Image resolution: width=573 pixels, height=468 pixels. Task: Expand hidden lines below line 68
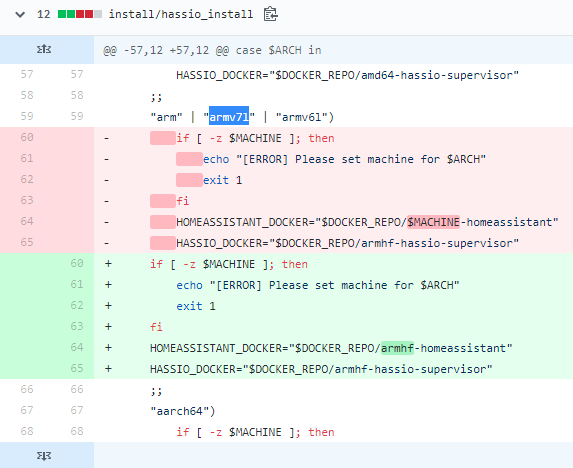[x=44, y=456]
